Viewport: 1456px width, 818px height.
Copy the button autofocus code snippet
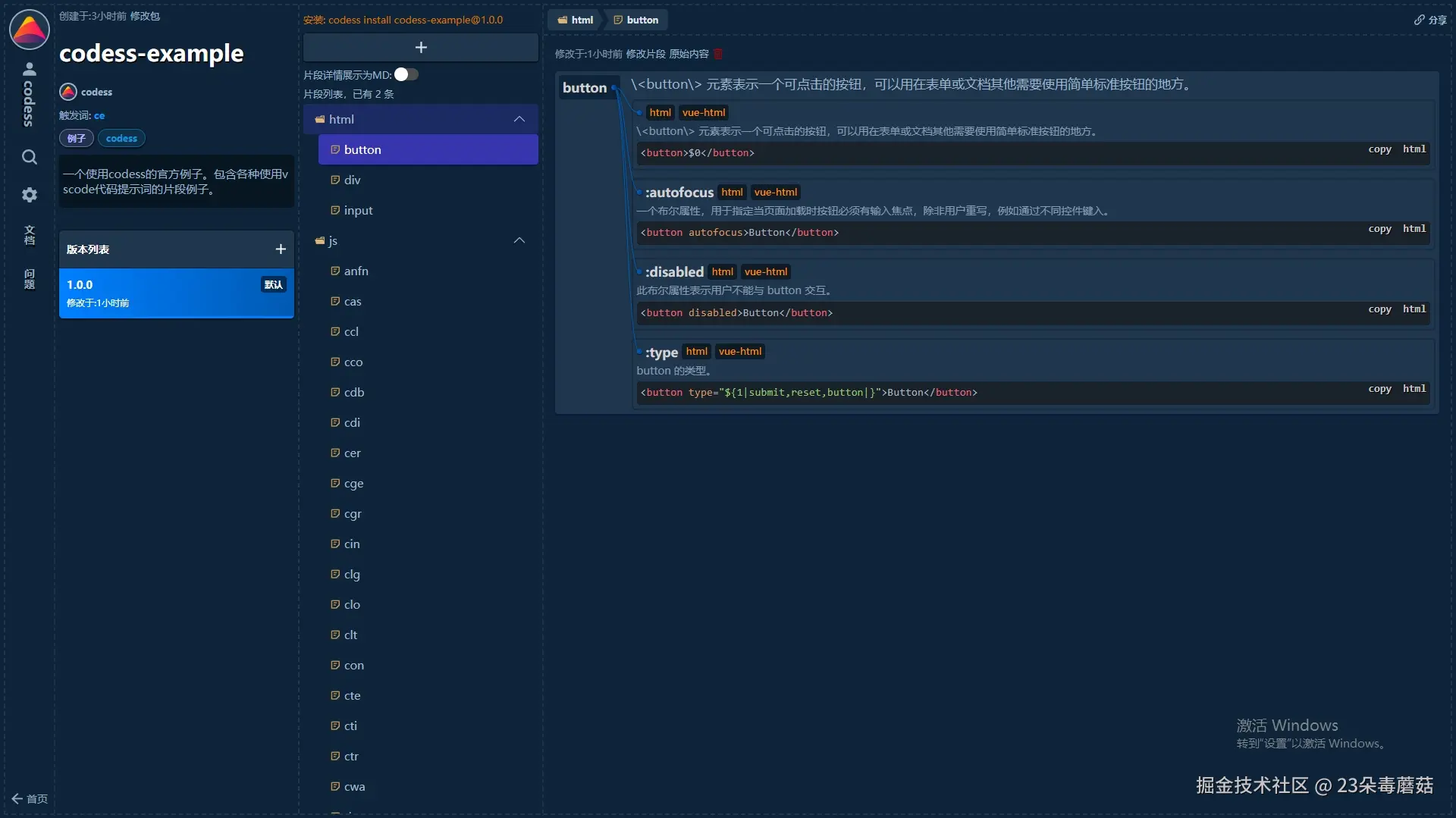(x=1379, y=229)
